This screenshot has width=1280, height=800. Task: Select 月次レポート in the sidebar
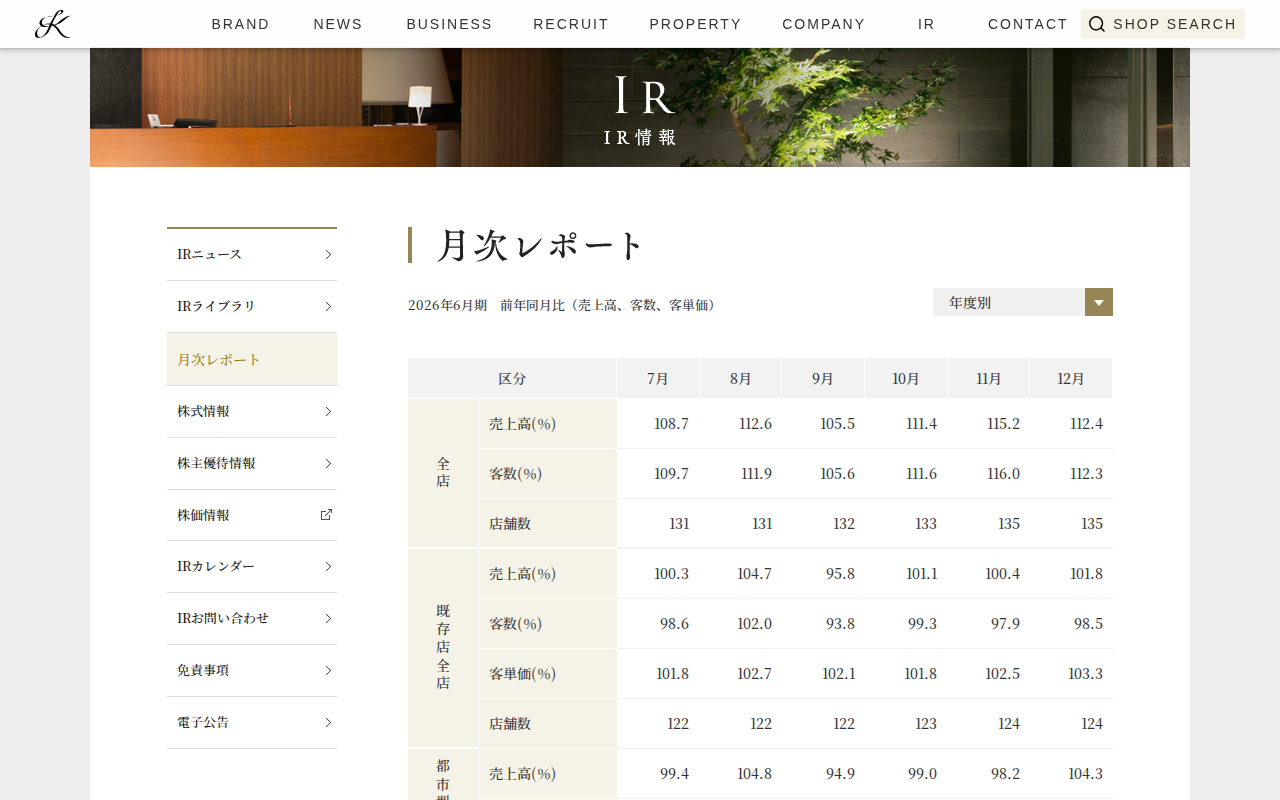[252, 359]
